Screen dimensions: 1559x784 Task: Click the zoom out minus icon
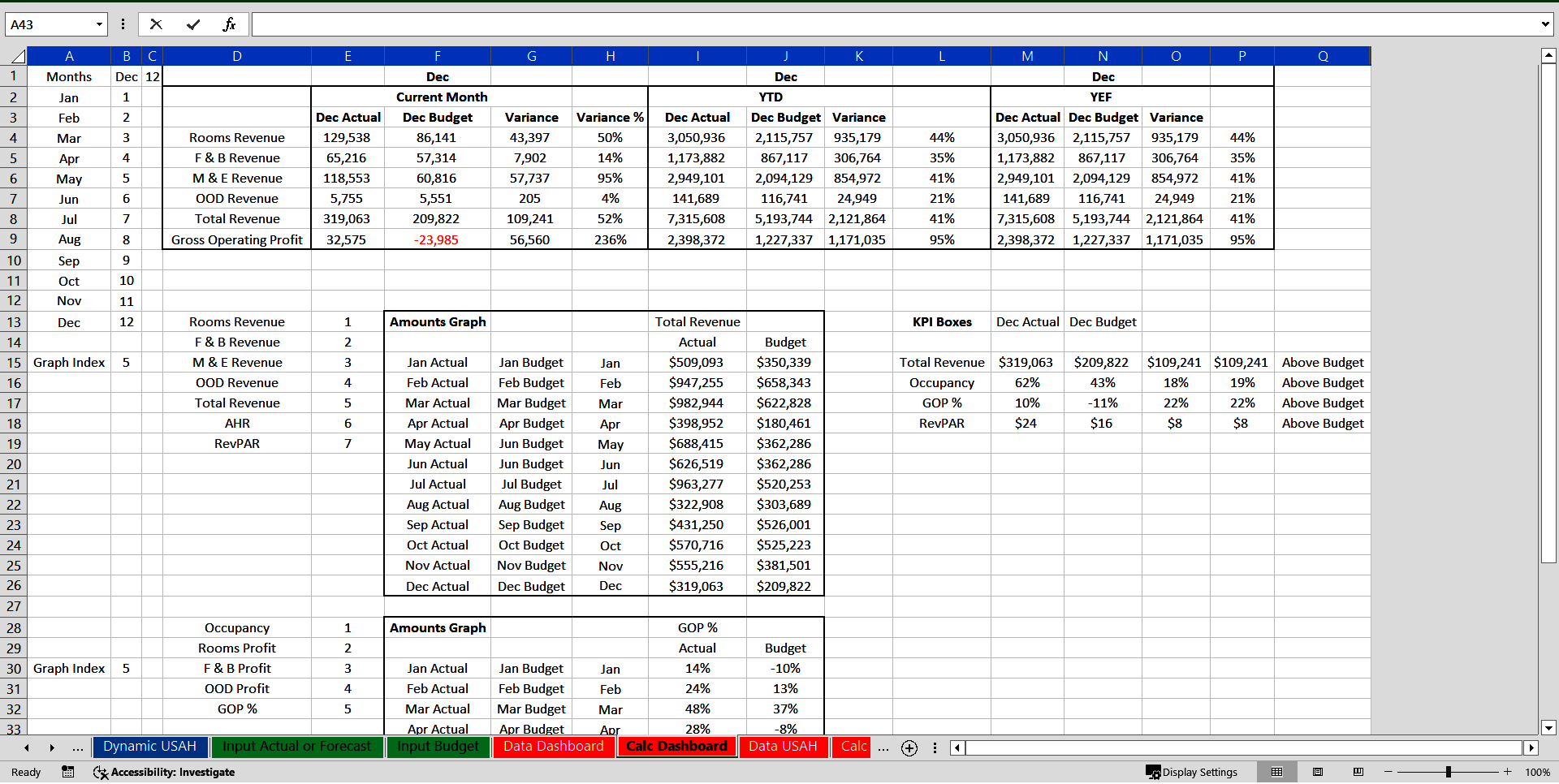[x=1388, y=772]
